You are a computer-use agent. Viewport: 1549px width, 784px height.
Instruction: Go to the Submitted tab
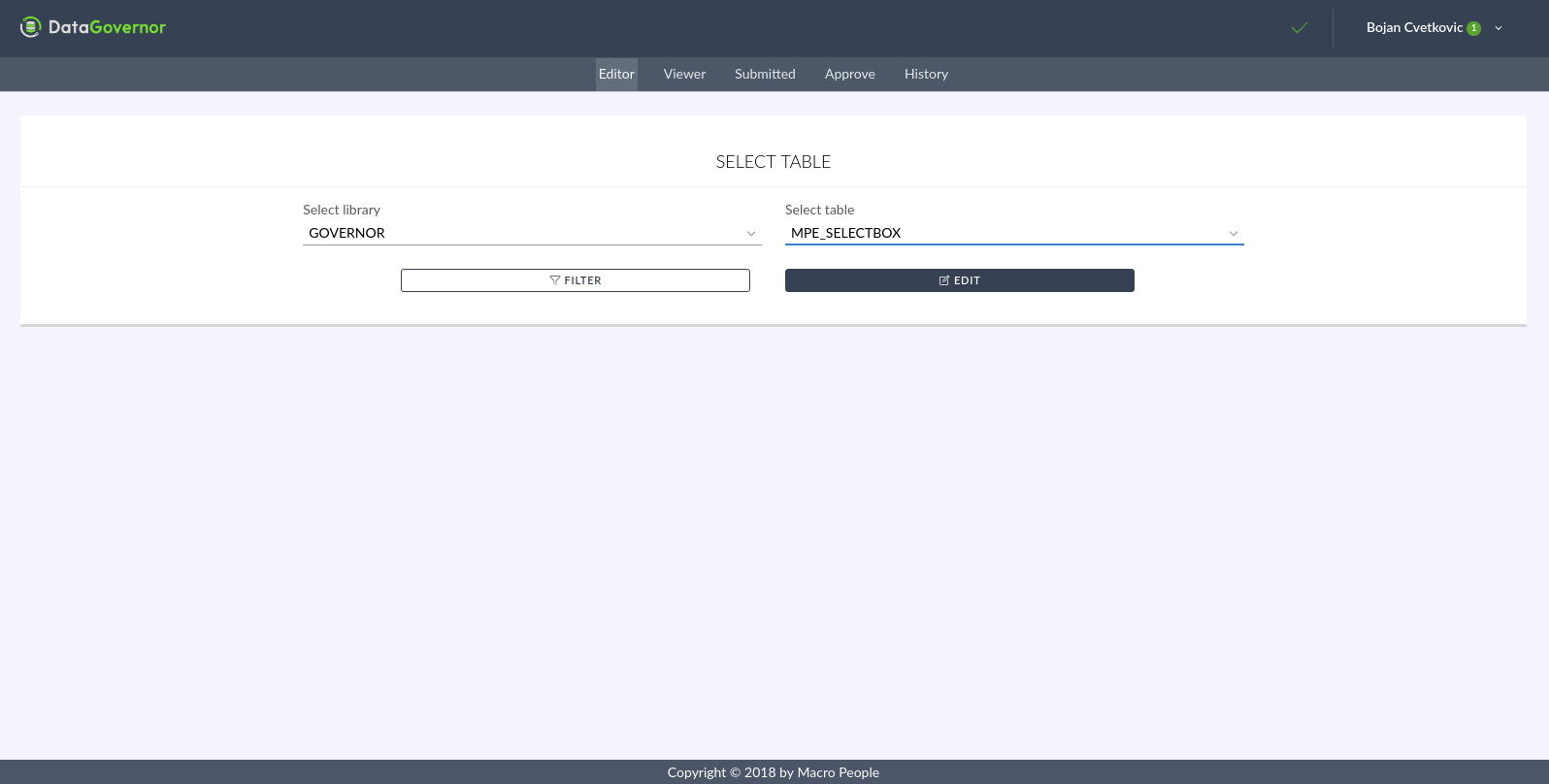click(x=765, y=74)
